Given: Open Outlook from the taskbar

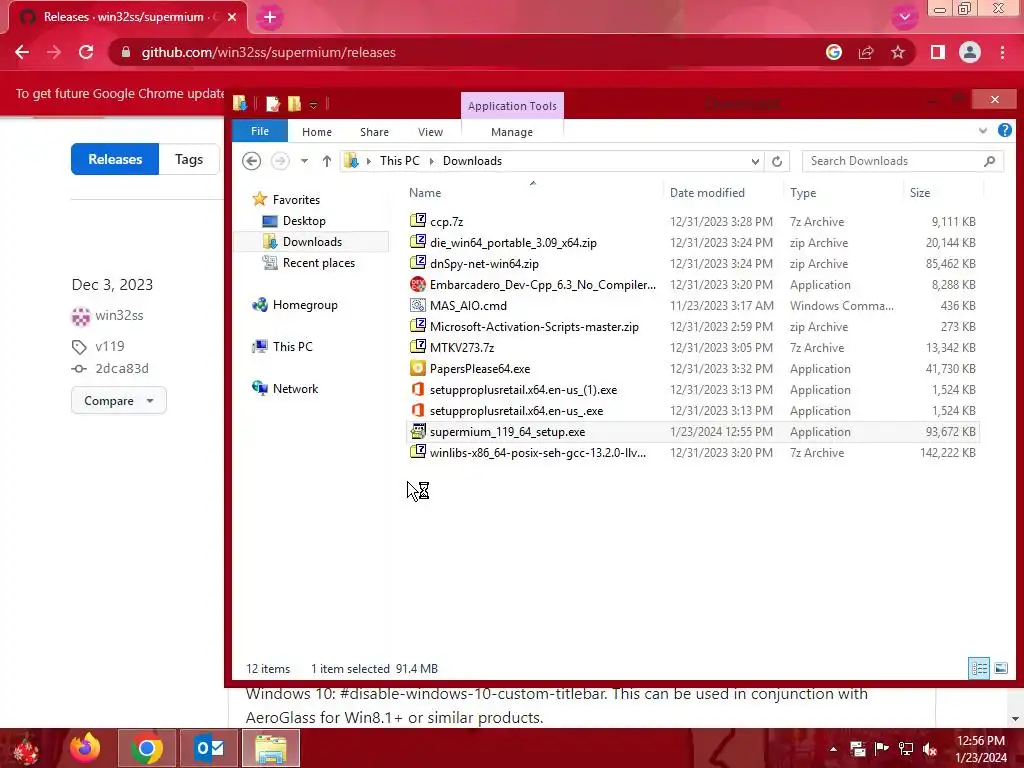Looking at the screenshot, I should [209, 748].
